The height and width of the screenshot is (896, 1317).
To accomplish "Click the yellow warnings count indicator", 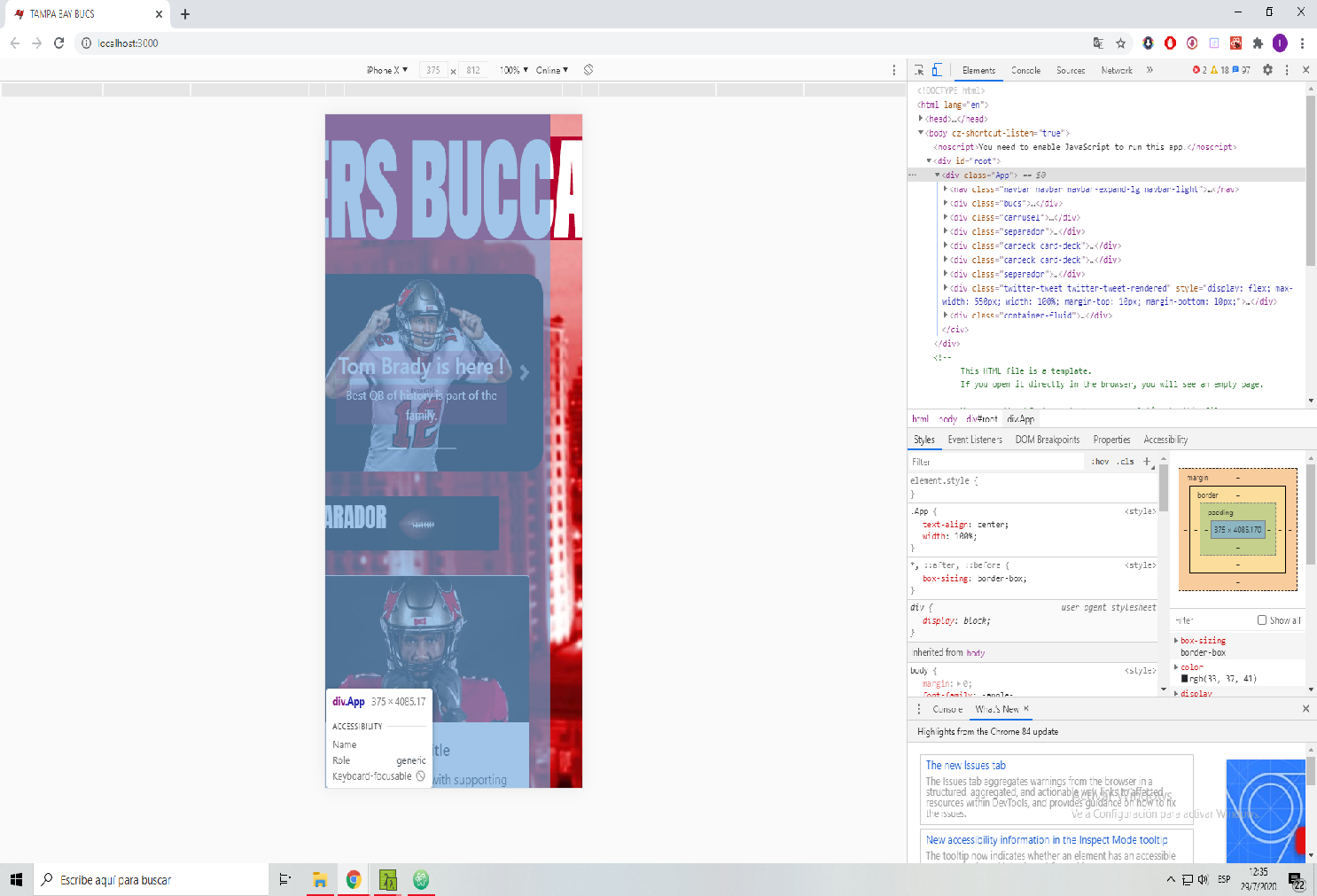I will tap(1220, 70).
